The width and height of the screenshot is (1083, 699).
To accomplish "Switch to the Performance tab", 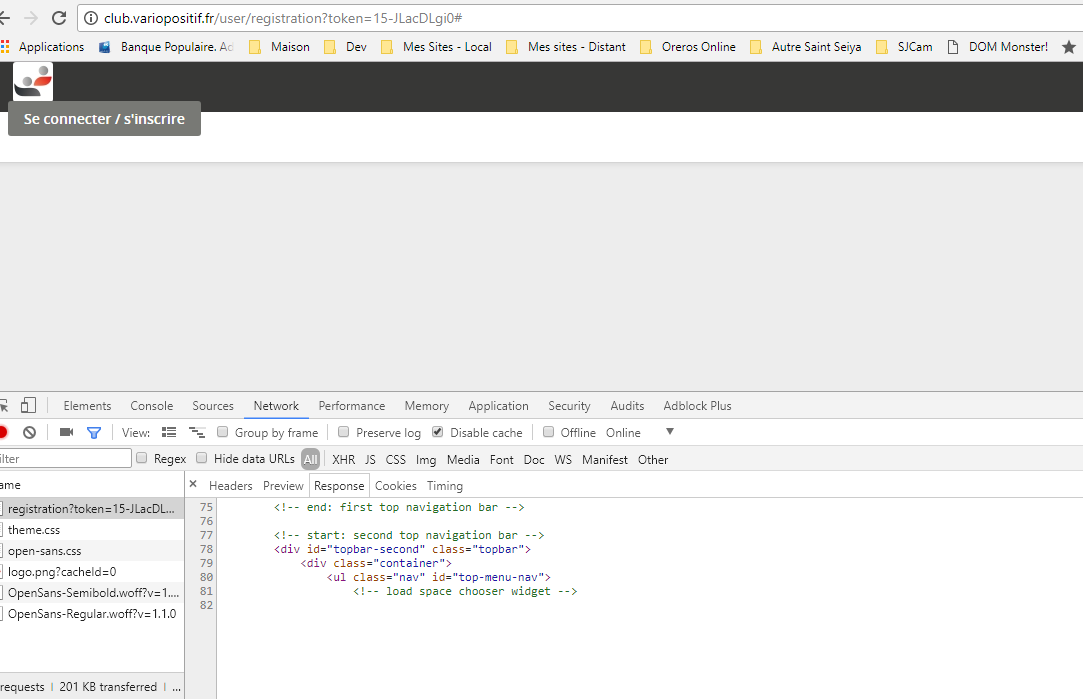I will (352, 406).
